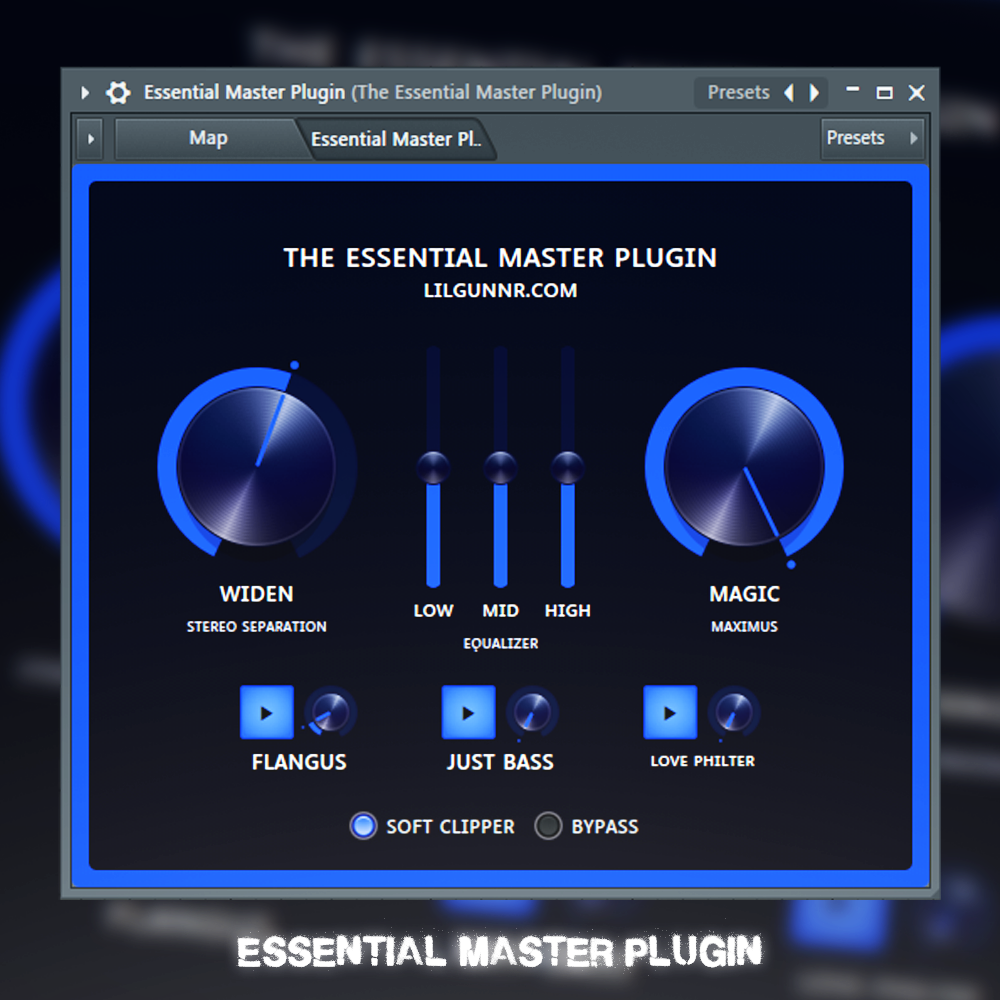Toggle the FLANGUS effect play button

[x=267, y=712]
